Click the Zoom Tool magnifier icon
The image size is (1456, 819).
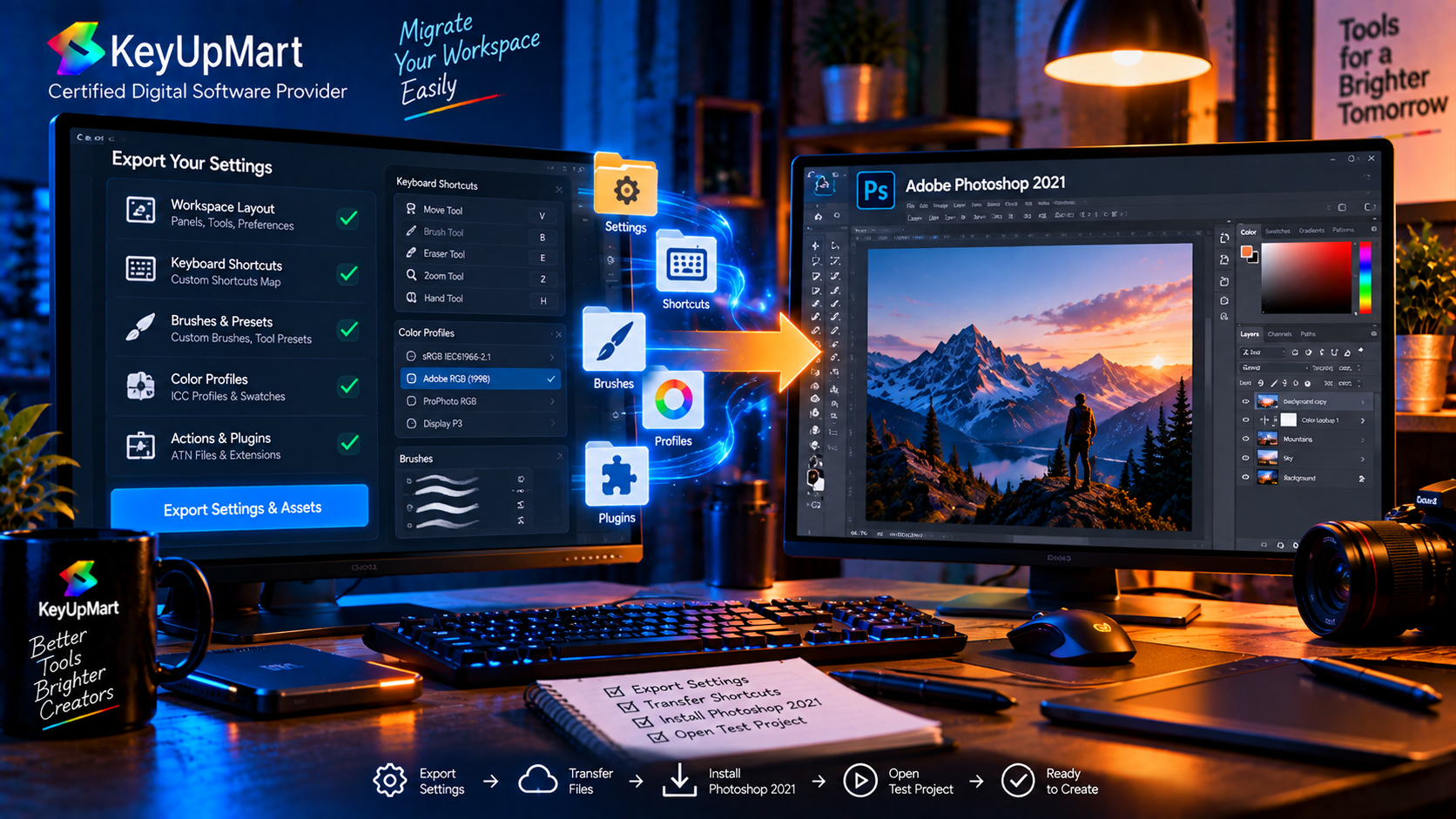(x=411, y=275)
